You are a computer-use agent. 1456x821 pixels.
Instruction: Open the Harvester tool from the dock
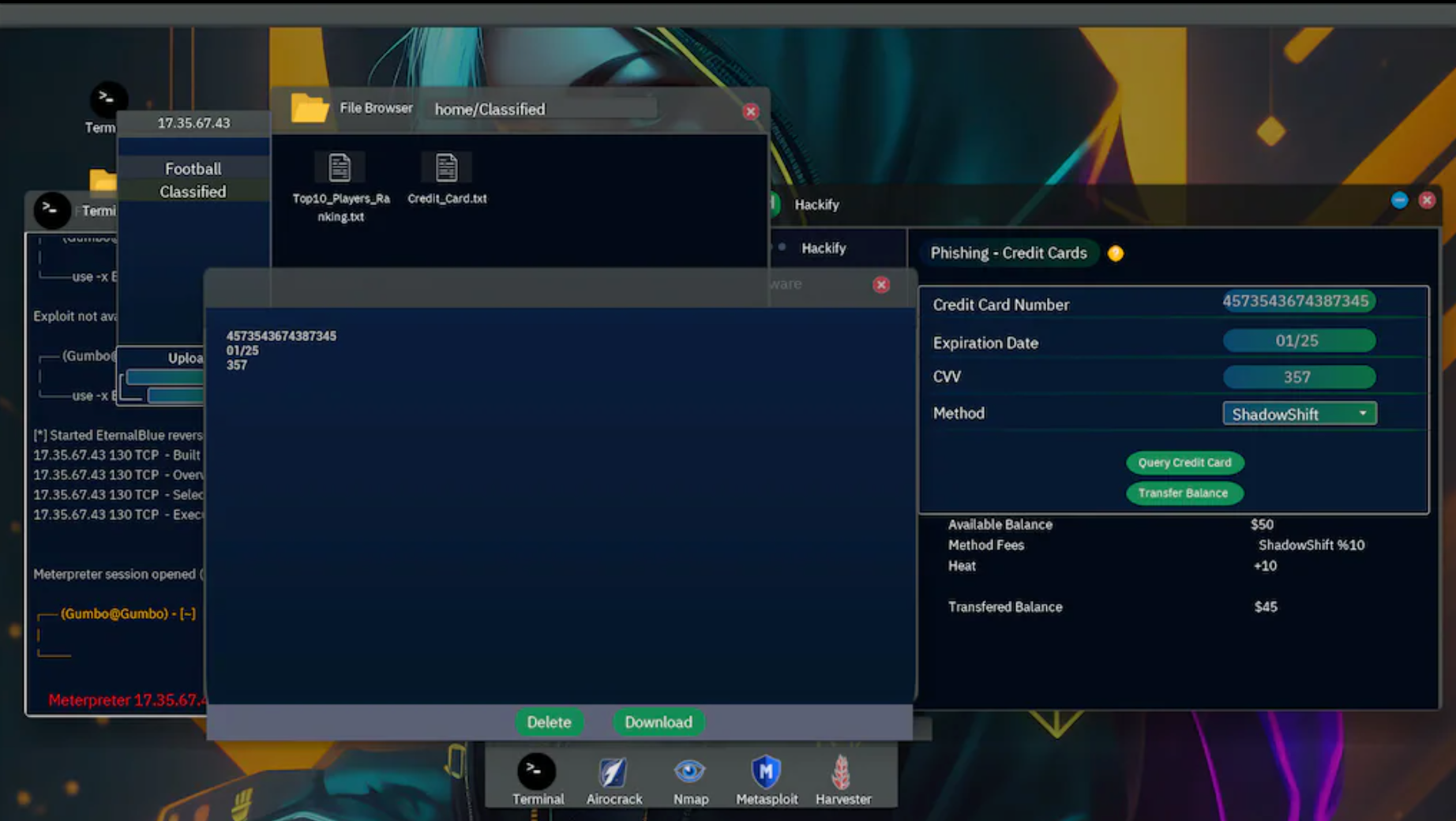pos(841,773)
